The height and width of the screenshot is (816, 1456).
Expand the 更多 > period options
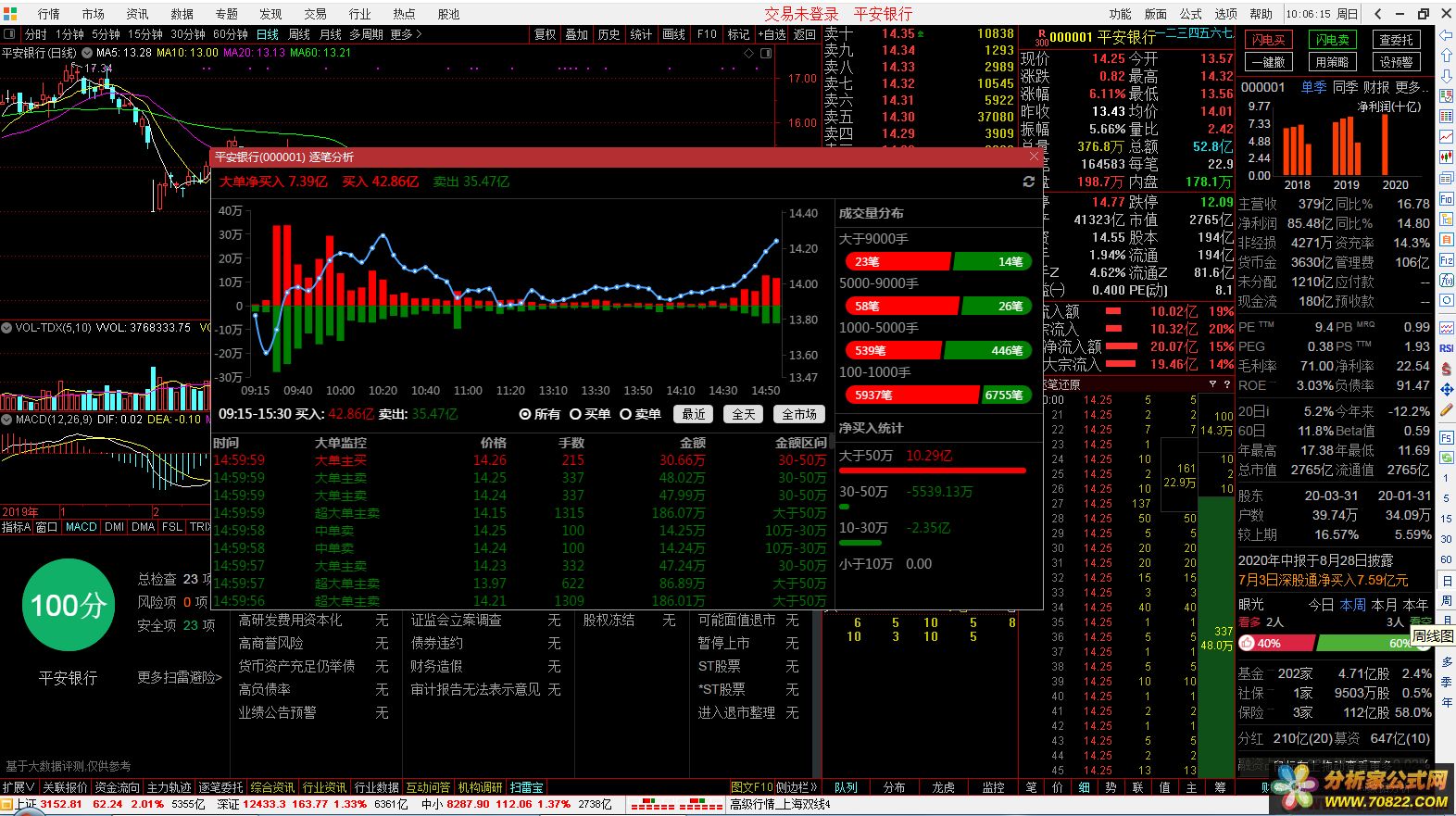[x=406, y=34]
